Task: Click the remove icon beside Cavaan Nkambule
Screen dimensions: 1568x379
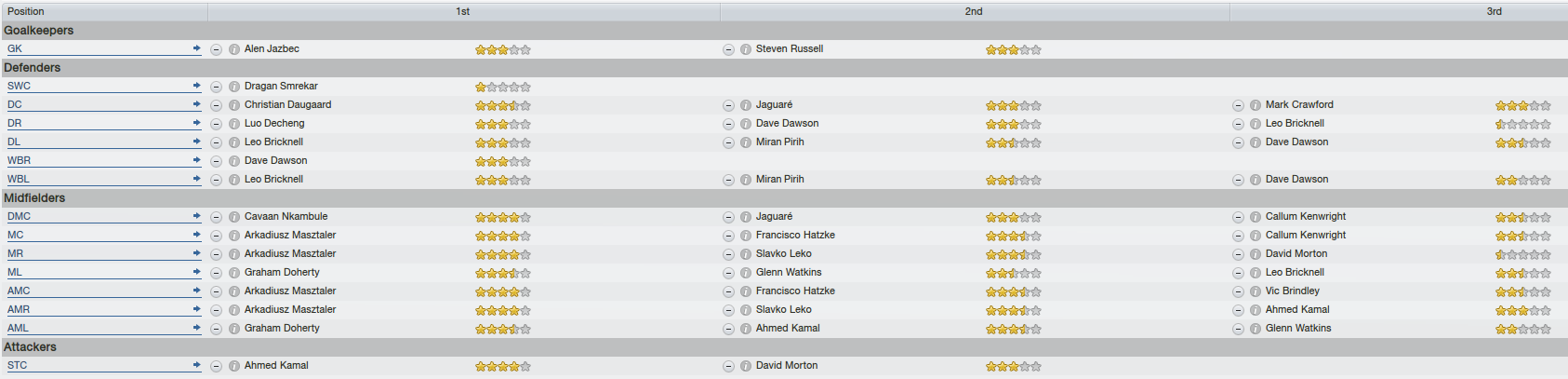Action: 216,217
